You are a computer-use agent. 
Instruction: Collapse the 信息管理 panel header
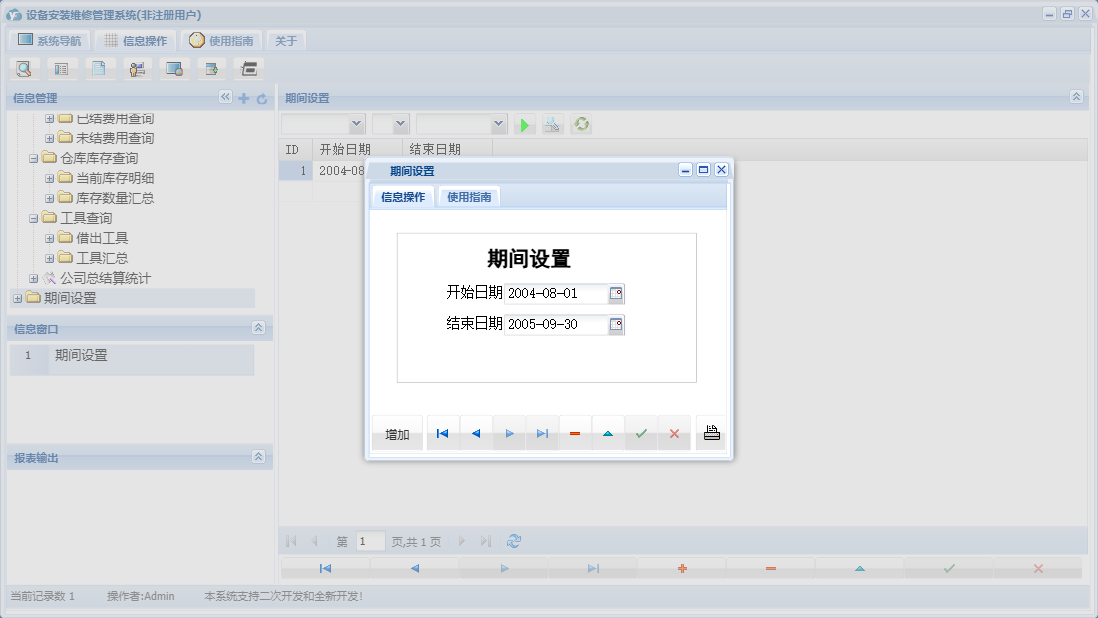coord(225,97)
